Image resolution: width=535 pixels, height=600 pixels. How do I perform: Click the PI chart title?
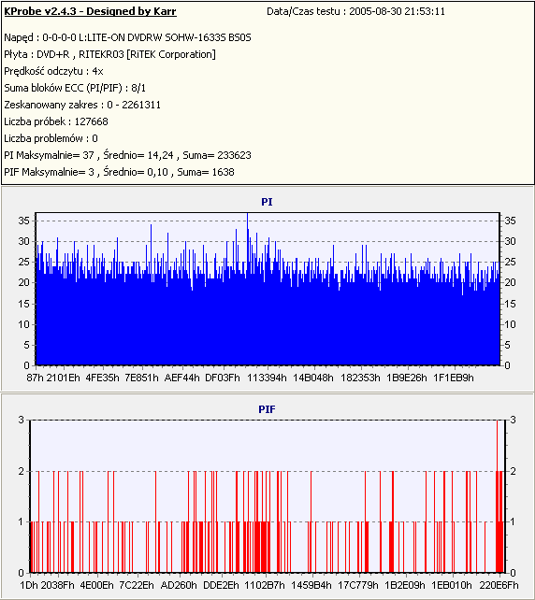(267, 202)
